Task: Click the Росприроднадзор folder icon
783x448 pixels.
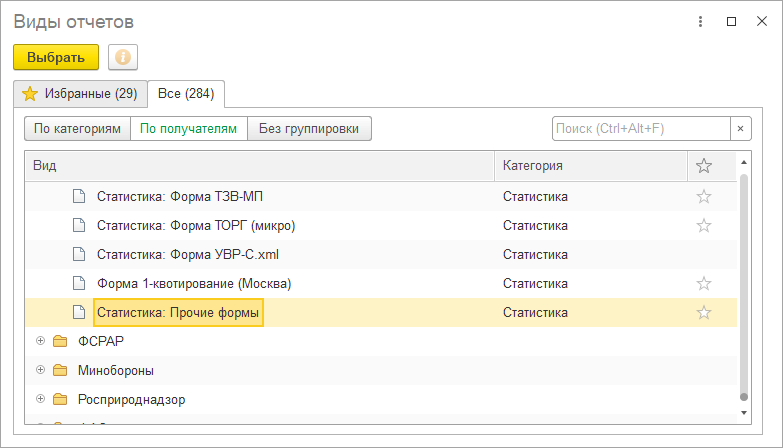Action: tap(60, 399)
